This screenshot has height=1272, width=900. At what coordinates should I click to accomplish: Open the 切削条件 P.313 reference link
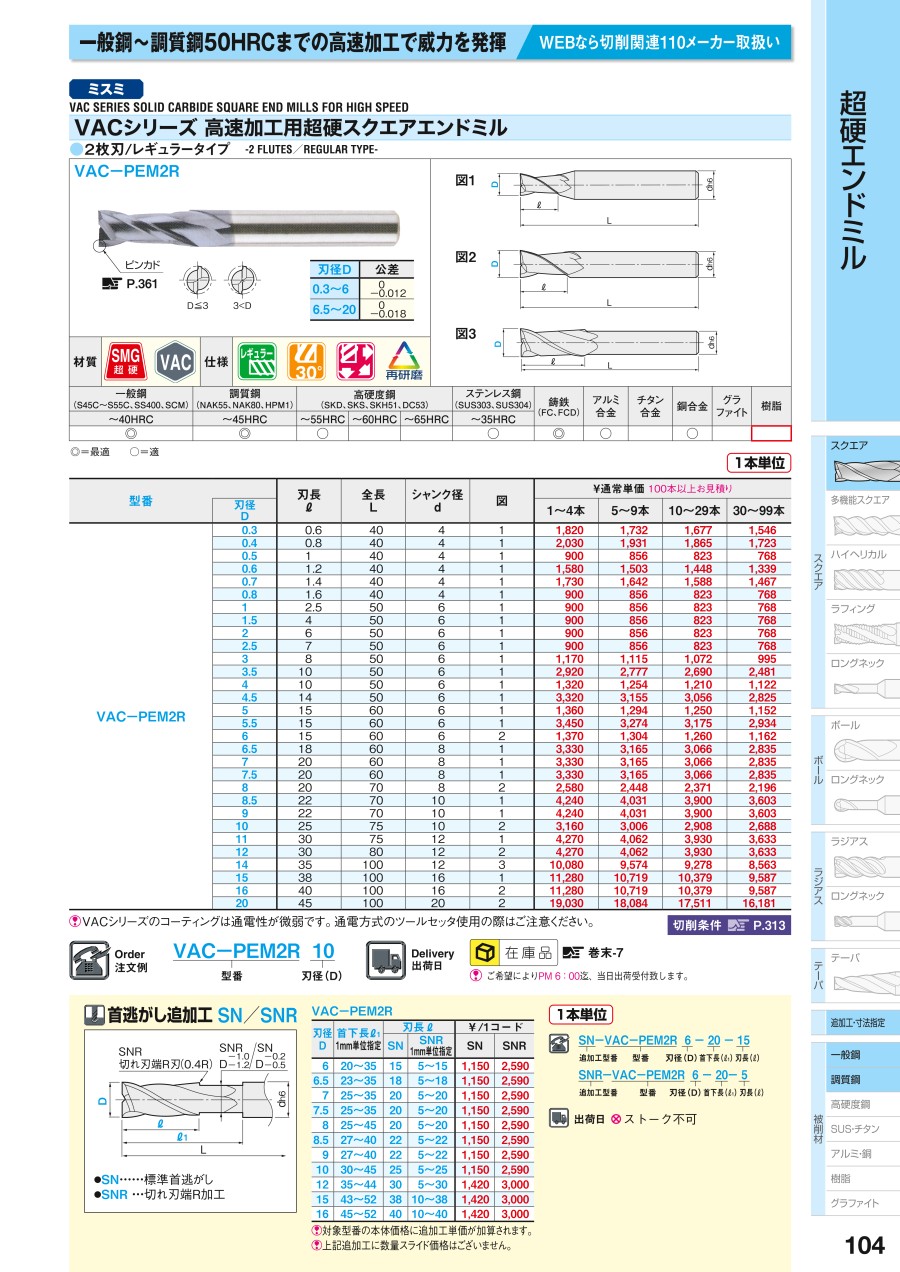coord(730,925)
